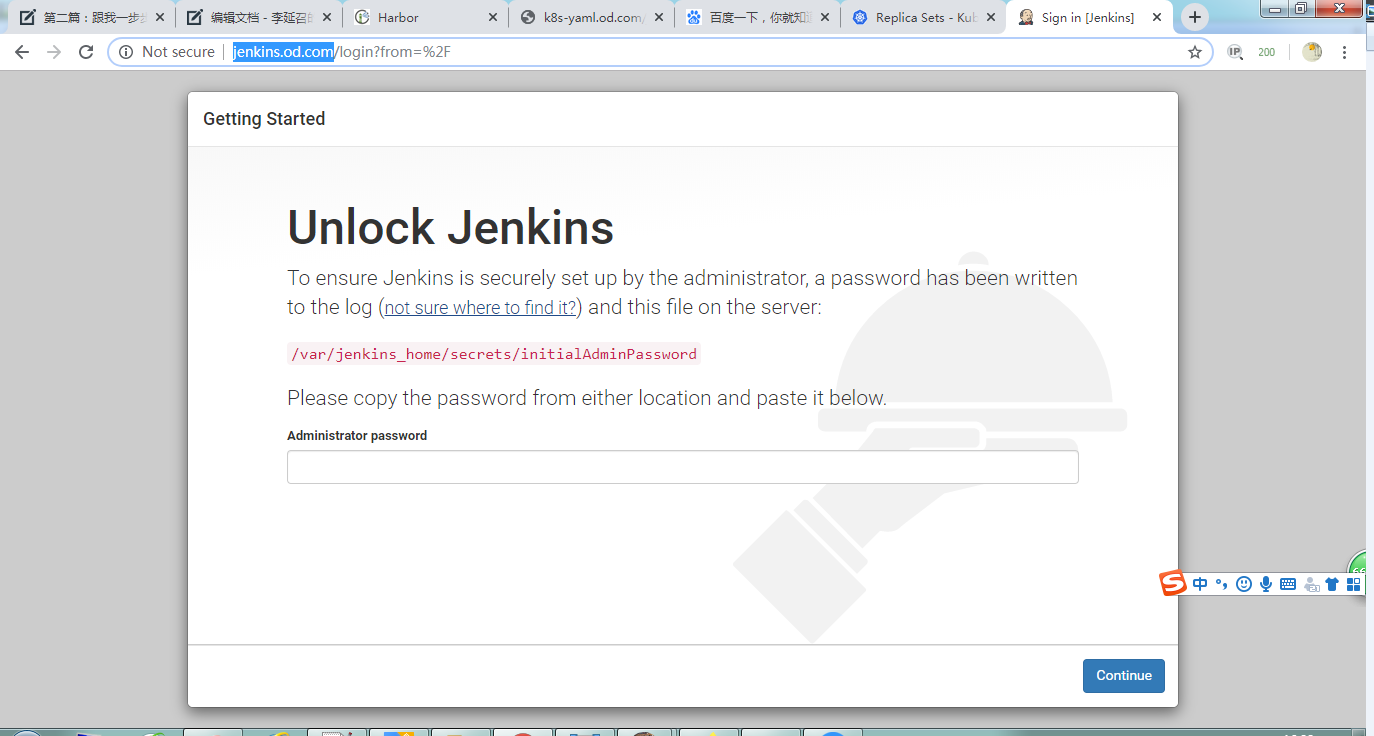Open the IP extension icon
Image resolution: width=1374 pixels, height=736 pixels.
point(1235,52)
